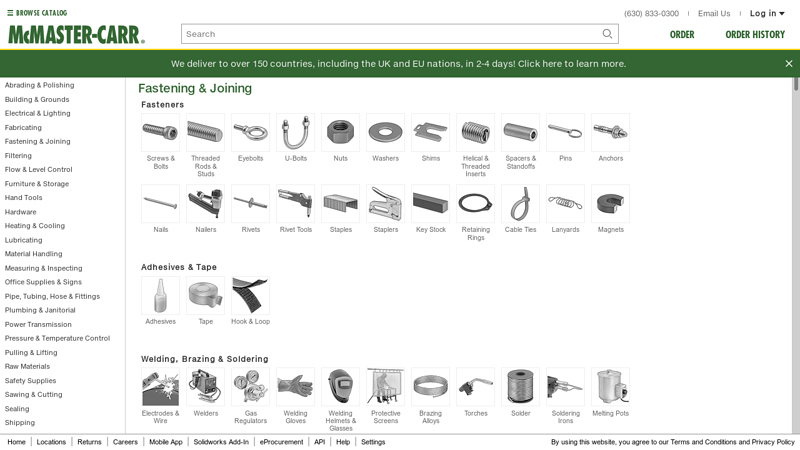Dismiss the green delivery banner
Viewport: 800px width, 450px height.
(789, 64)
